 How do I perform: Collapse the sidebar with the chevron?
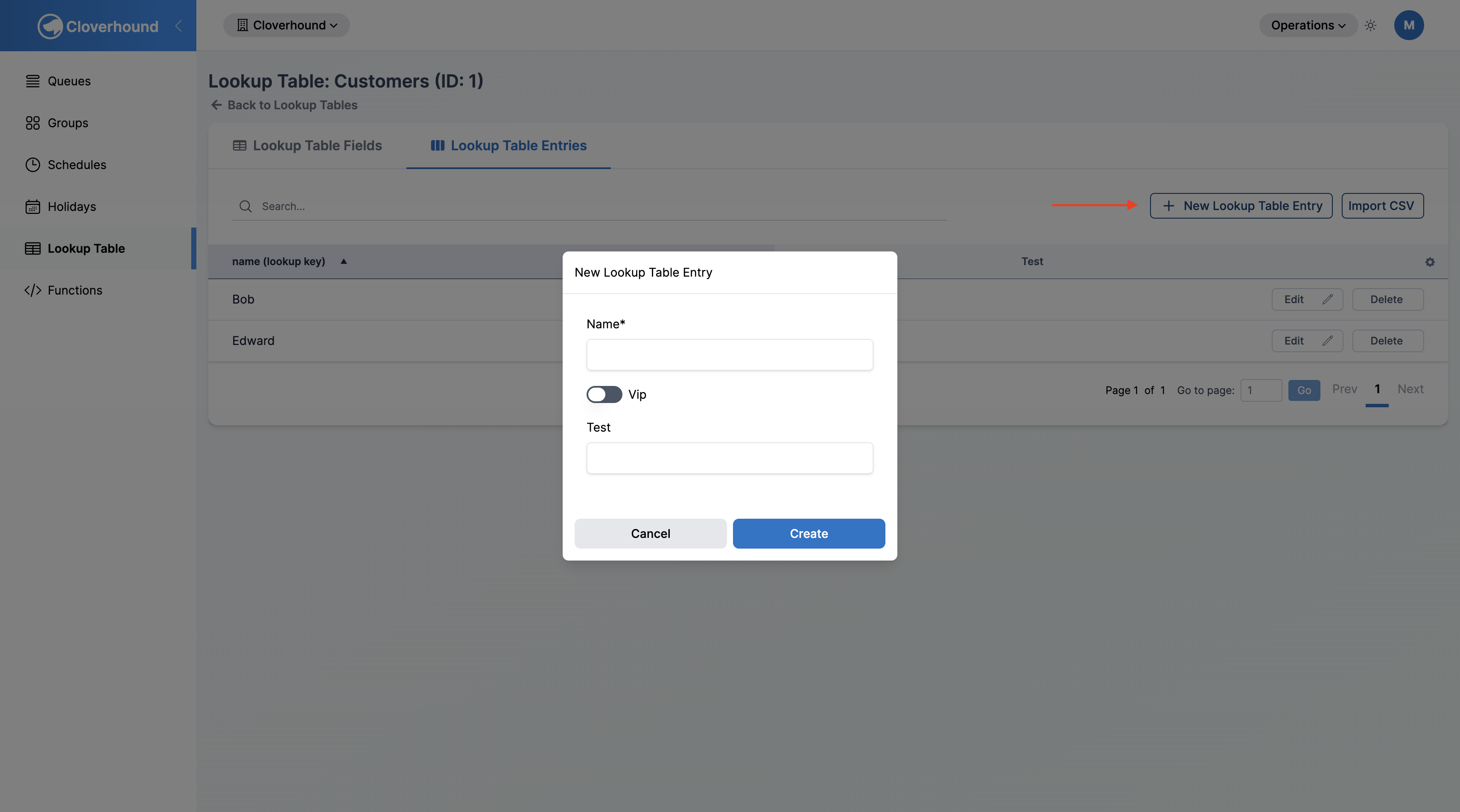(x=178, y=26)
